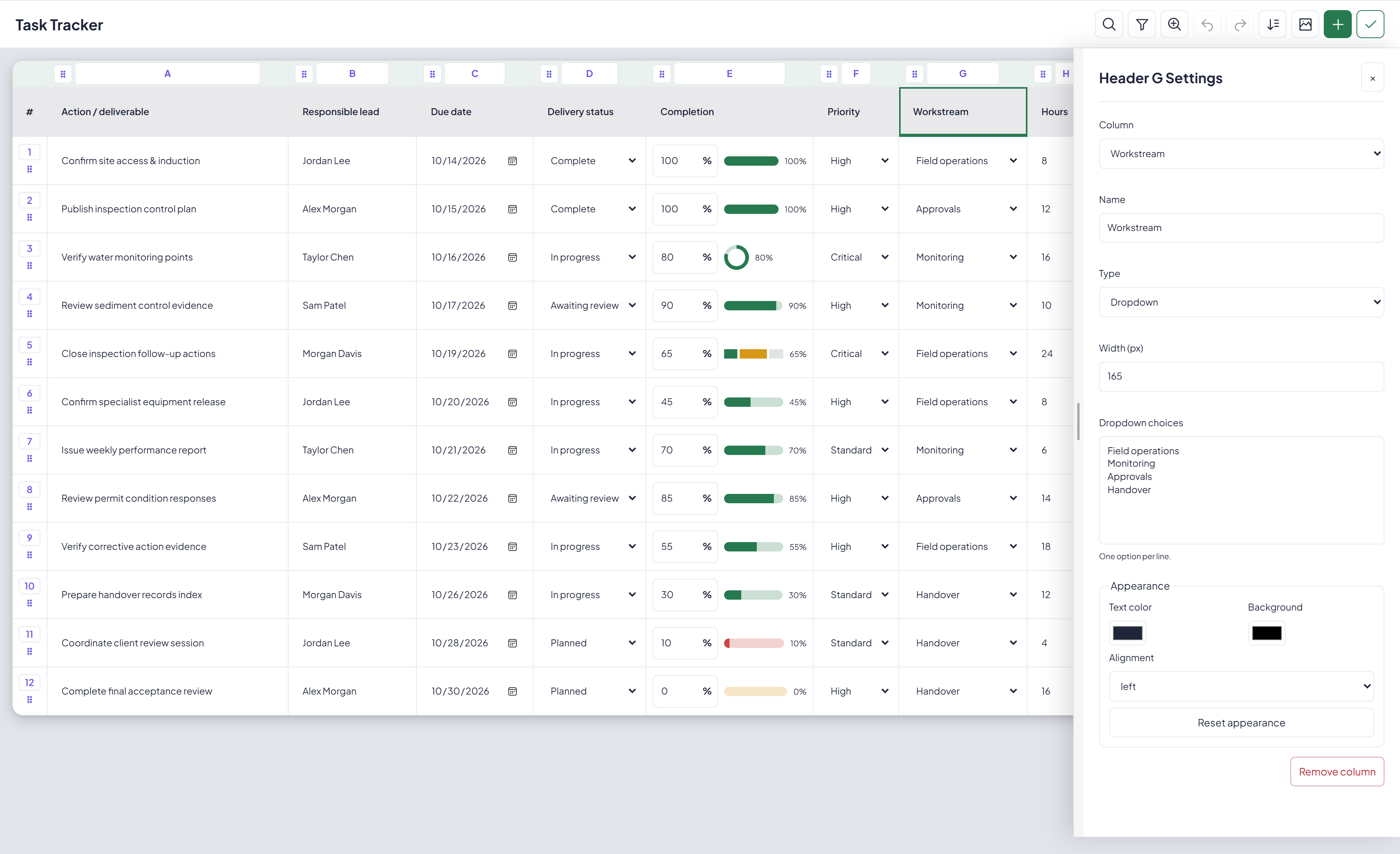Open the Alignment dropdown set to left
1400x854 pixels.
[x=1241, y=686]
